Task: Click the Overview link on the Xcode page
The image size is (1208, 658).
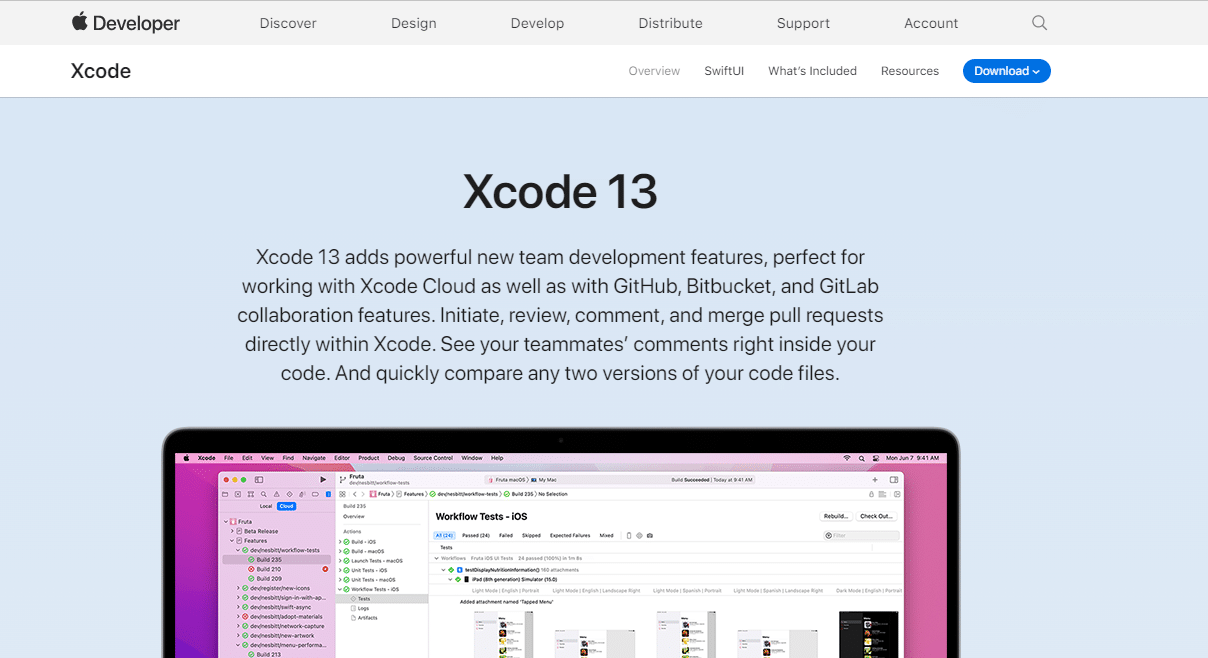Action: click(654, 71)
